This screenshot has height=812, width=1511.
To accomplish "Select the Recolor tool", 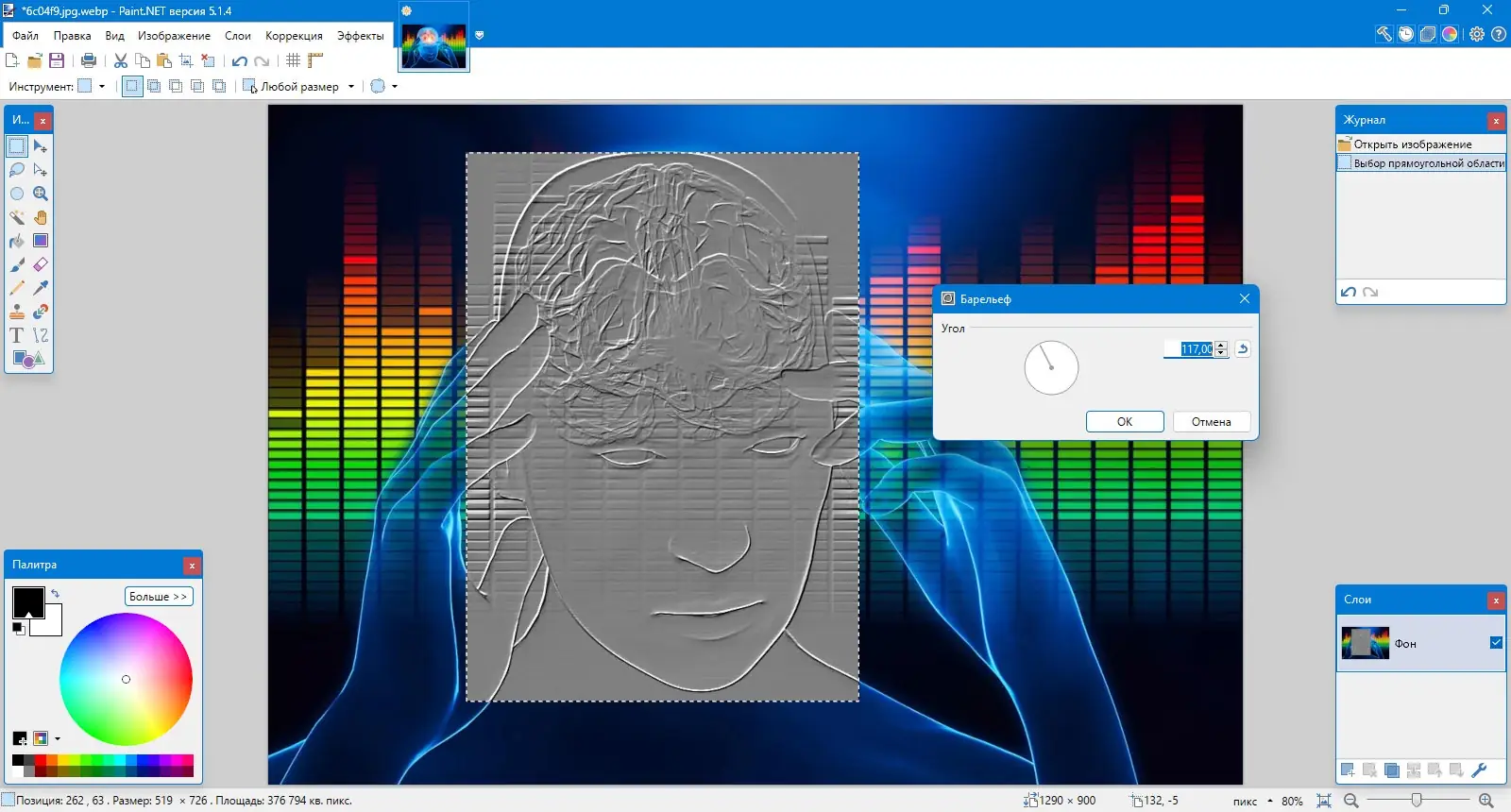I will tap(41, 312).
